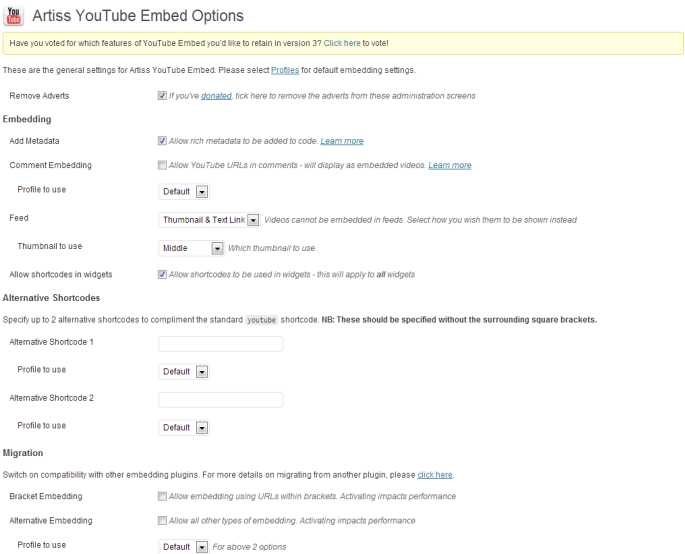Open the Profiles link
685x554 pixels.
285,70
